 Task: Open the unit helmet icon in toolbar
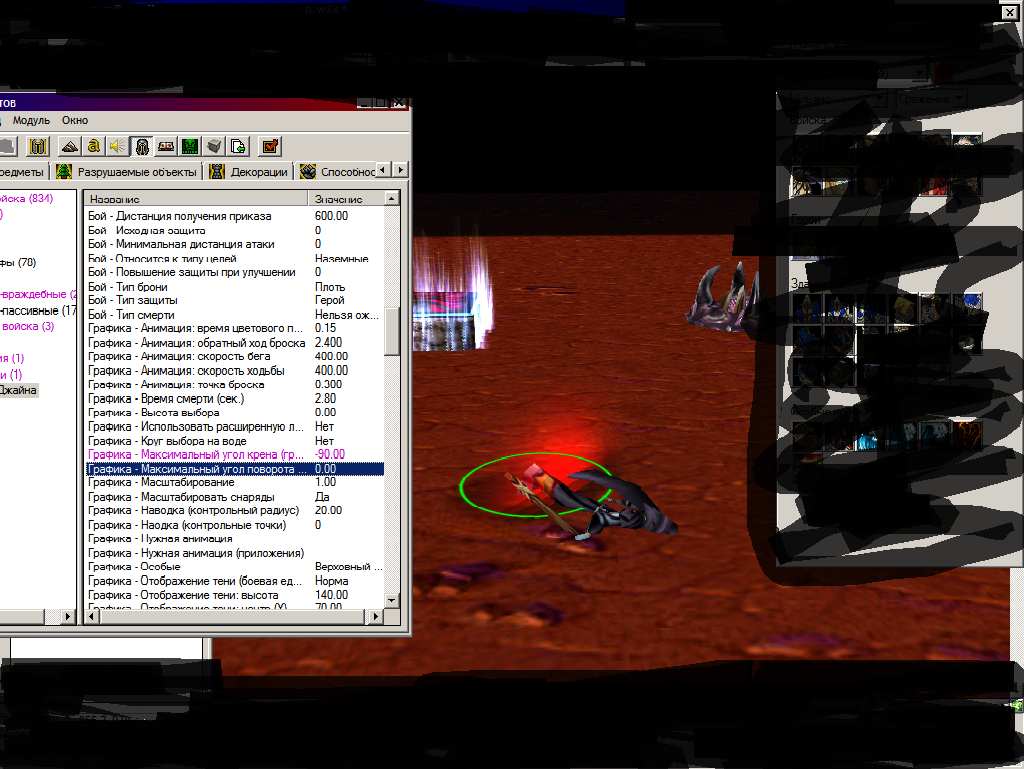38,146
